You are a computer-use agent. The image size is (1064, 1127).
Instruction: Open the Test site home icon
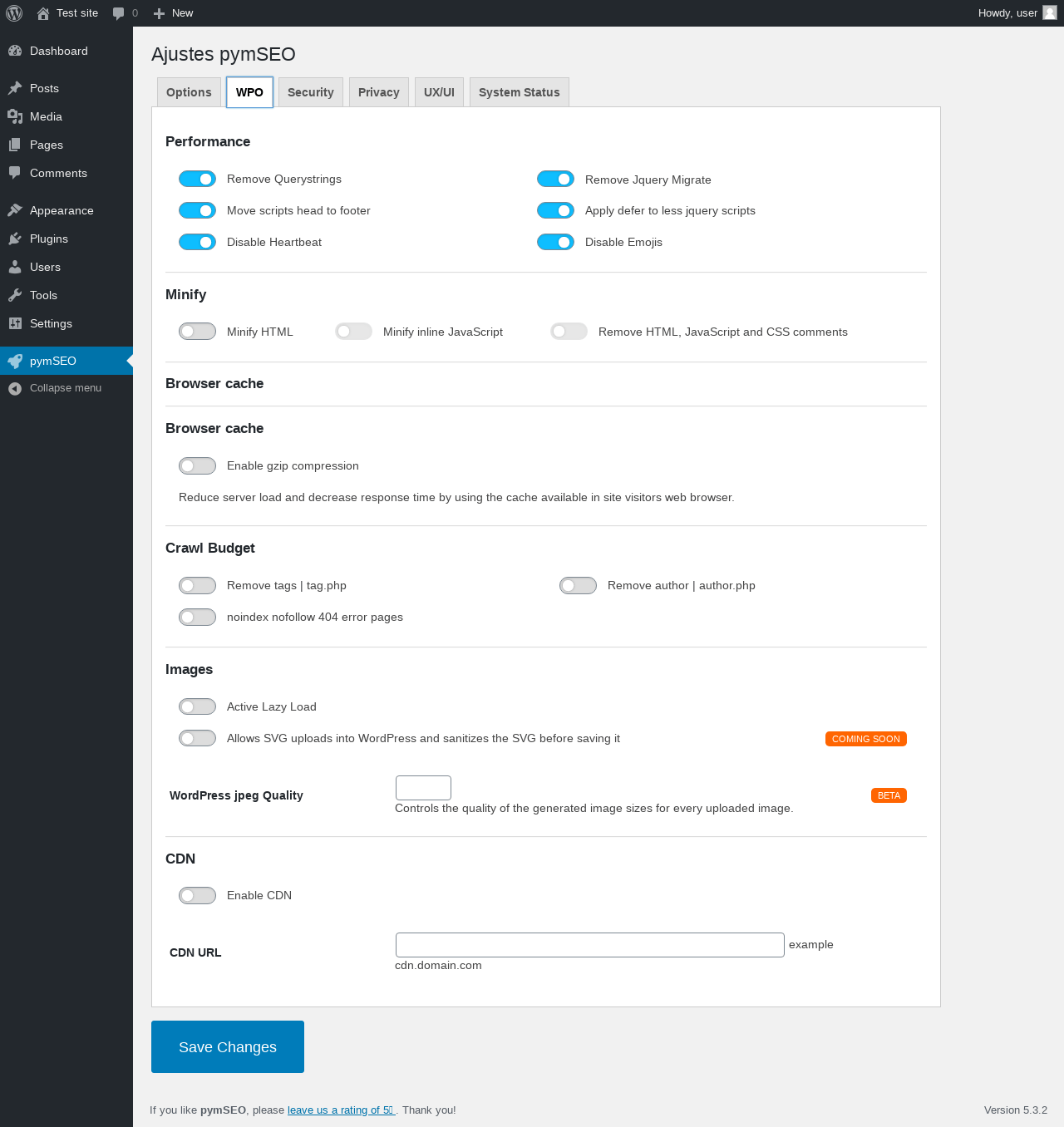pyautogui.click(x=43, y=13)
